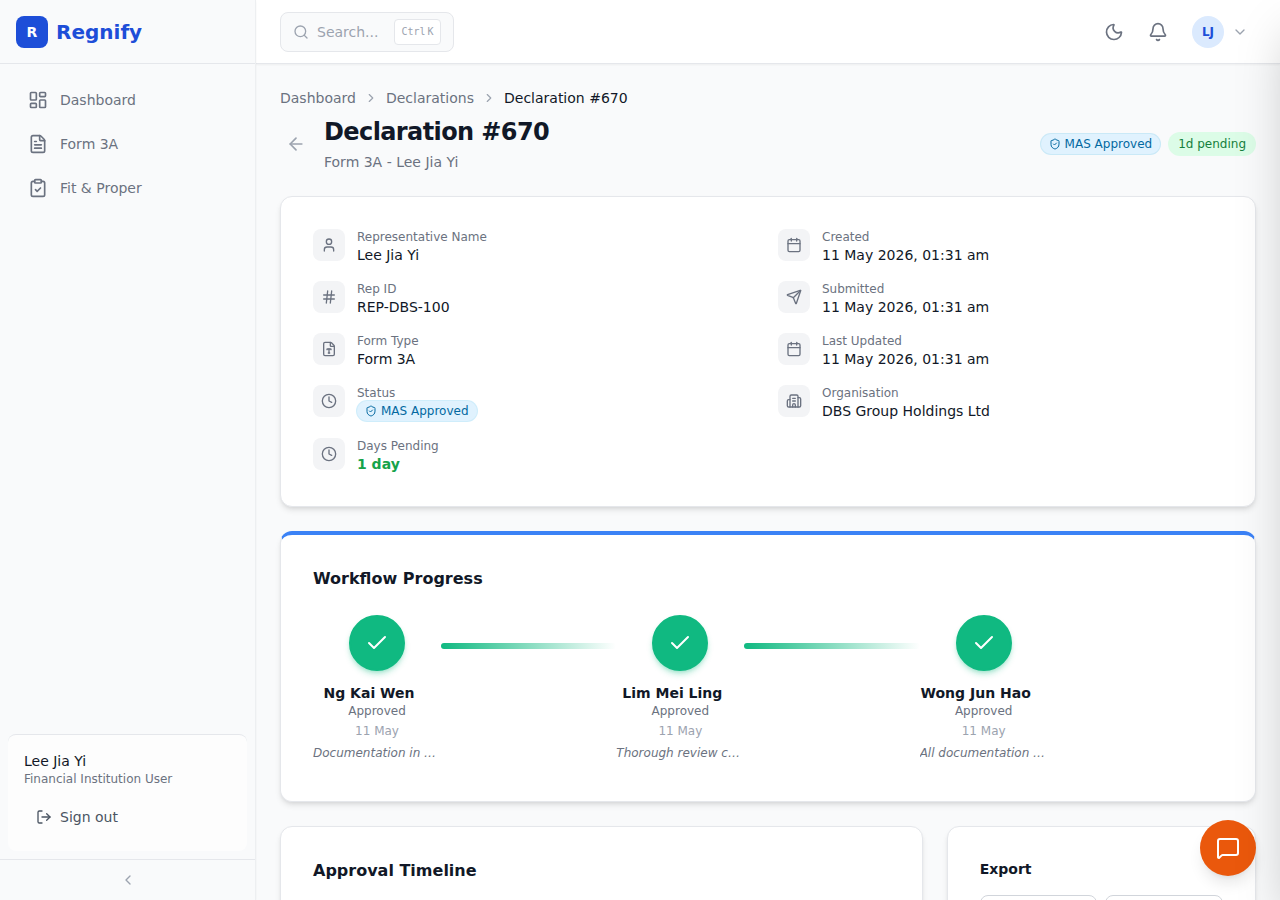Collapse the sidebar using the bottom chevron

click(128, 880)
